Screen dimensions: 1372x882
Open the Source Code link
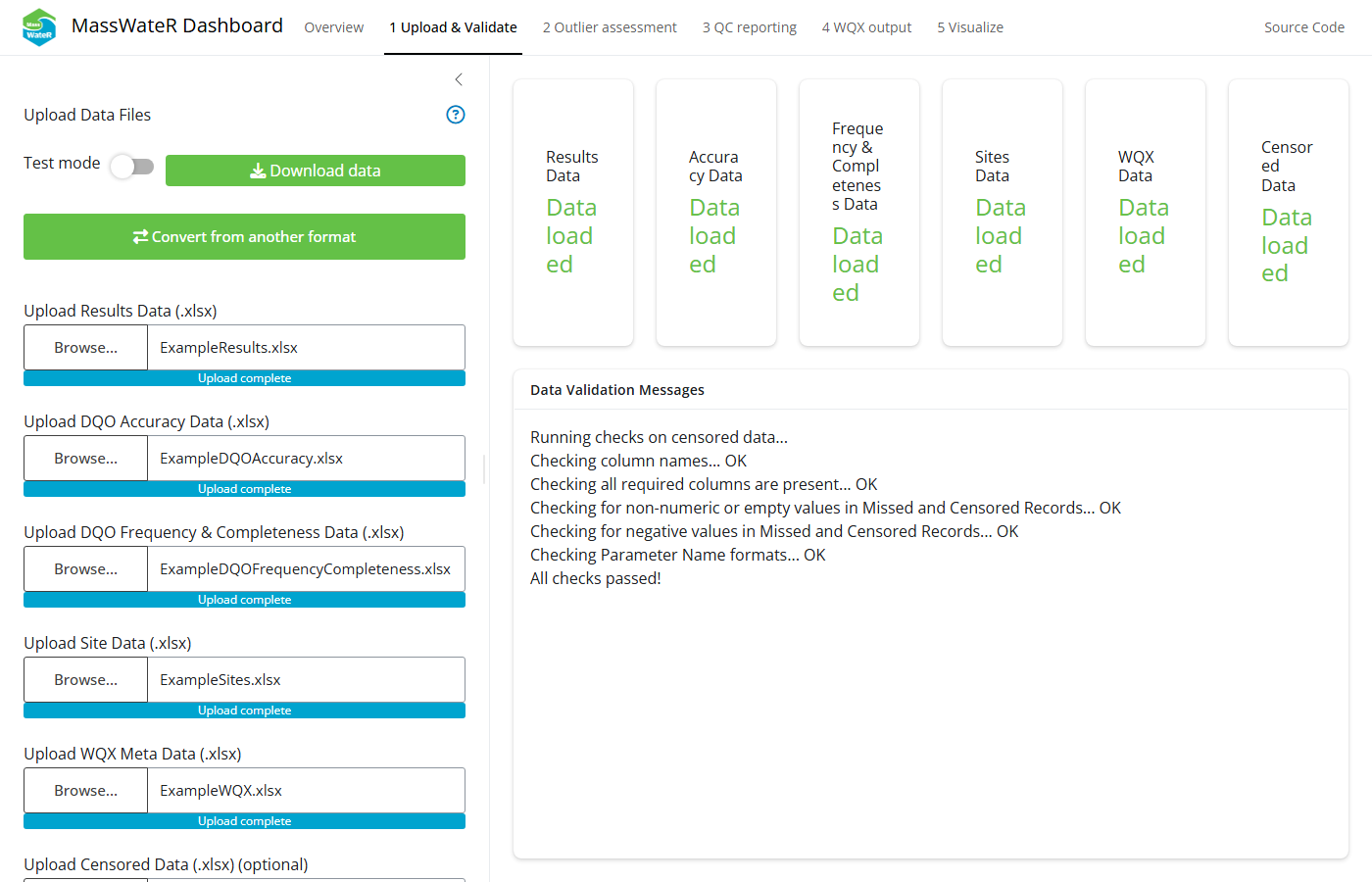pos(1303,27)
